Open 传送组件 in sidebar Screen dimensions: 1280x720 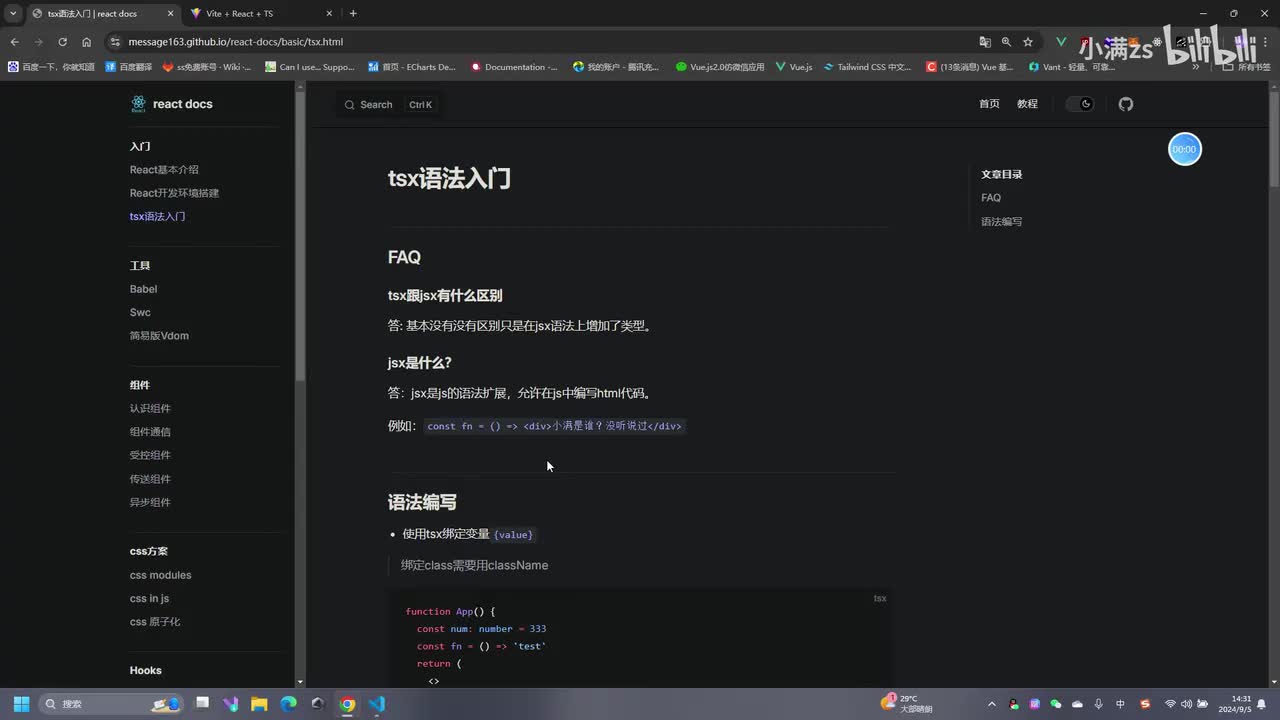coord(150,479)
